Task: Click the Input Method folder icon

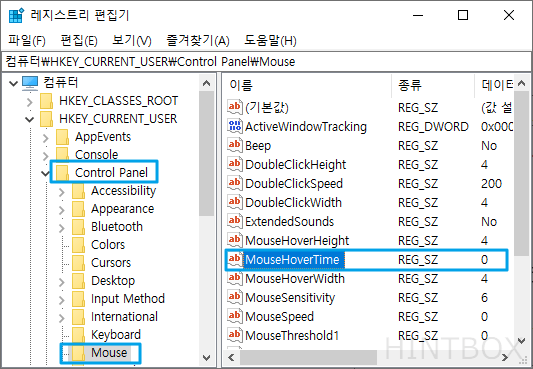Action: pyautogui.click(x=78, y=299)
